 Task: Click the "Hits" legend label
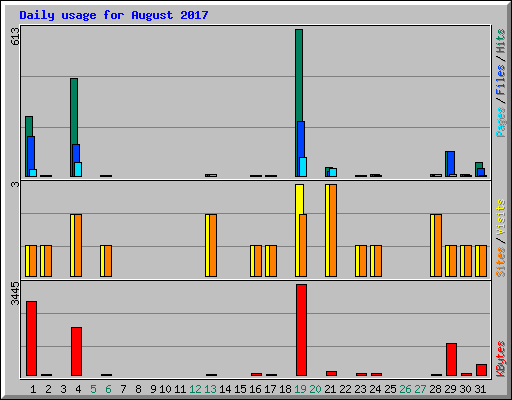click(500, 41)
